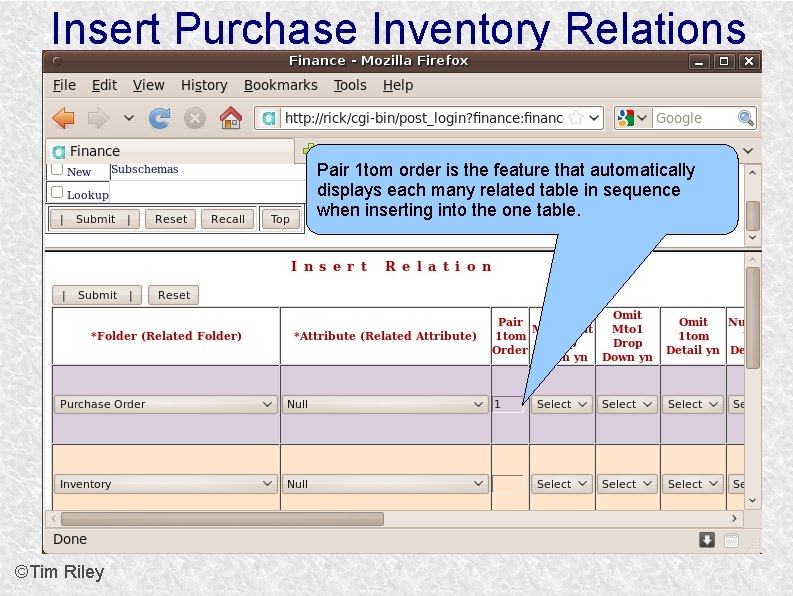793x596 pixels.
Task: Click the lower frame scrollbar thumb
Action: (x=753, y=318)
